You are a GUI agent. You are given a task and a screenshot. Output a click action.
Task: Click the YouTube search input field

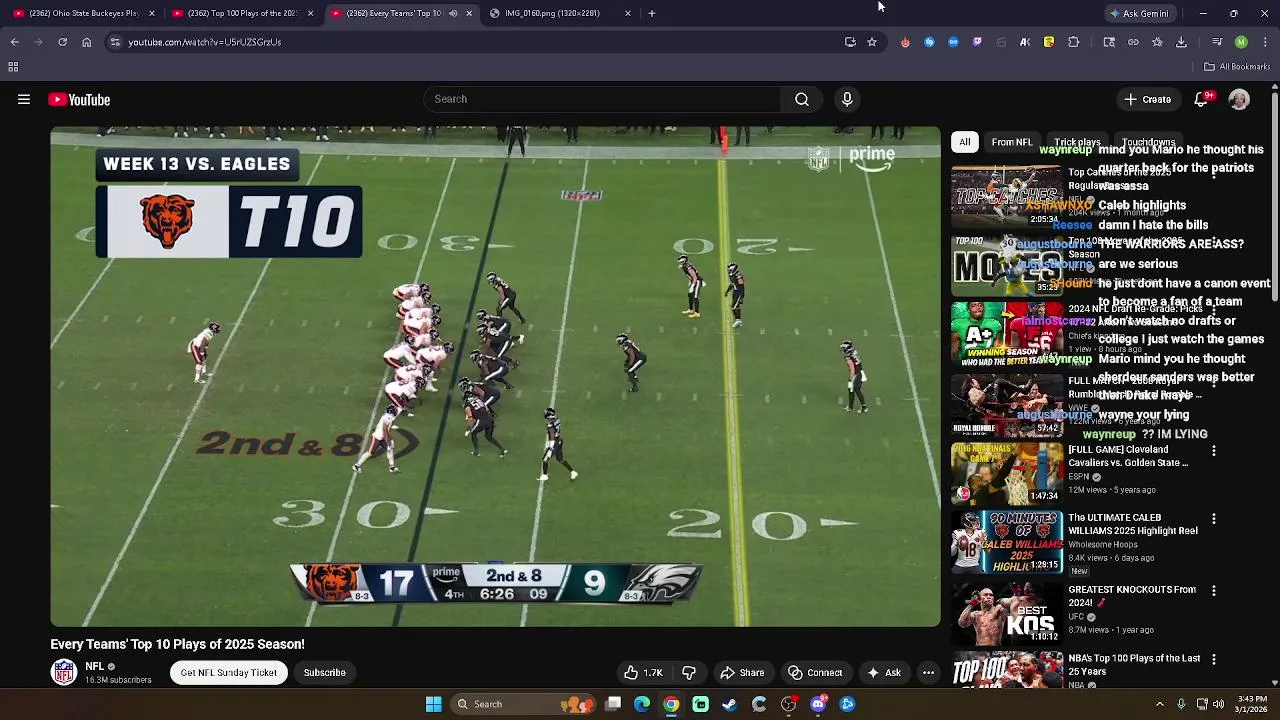pos(602,99)
